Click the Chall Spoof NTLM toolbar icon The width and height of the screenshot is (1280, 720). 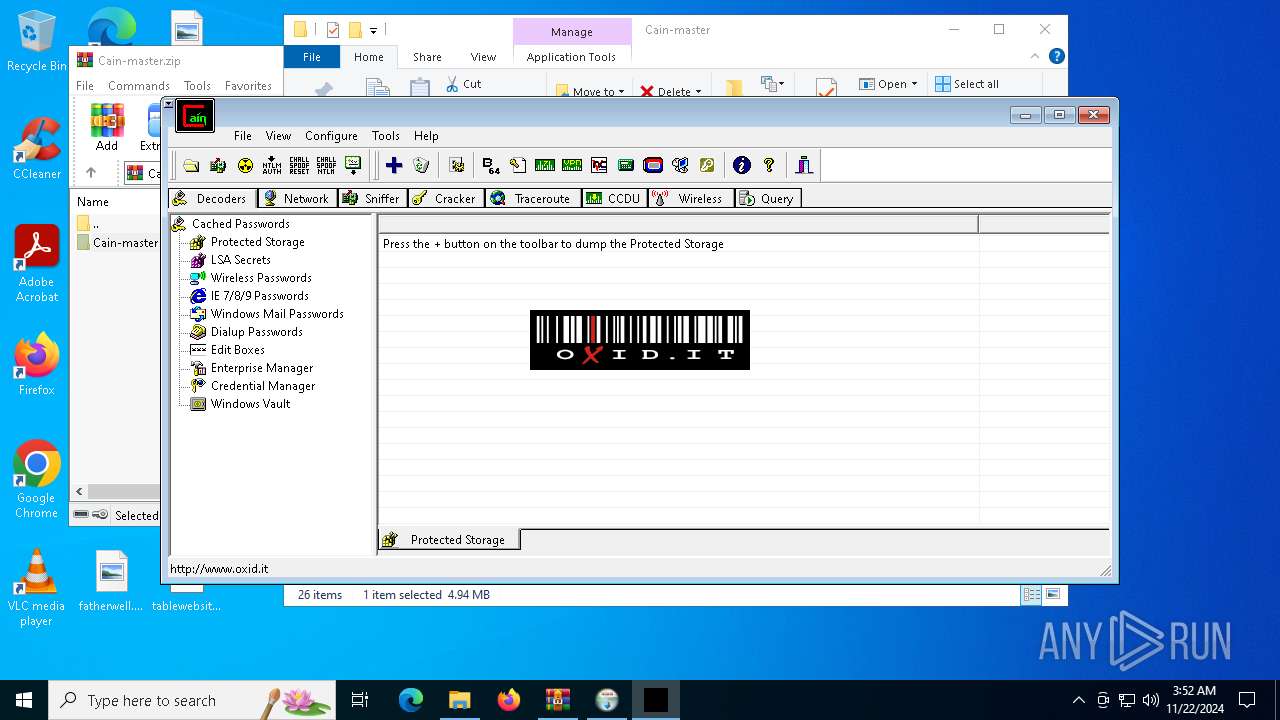[x=326, y=166]
